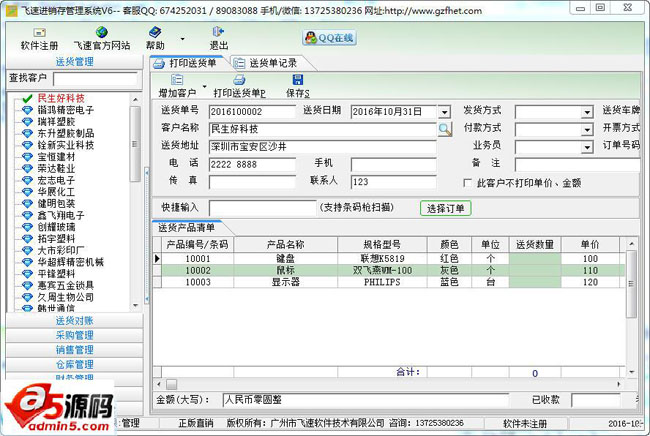Click the diamond icon beside 华展化工

coord(27,192)
